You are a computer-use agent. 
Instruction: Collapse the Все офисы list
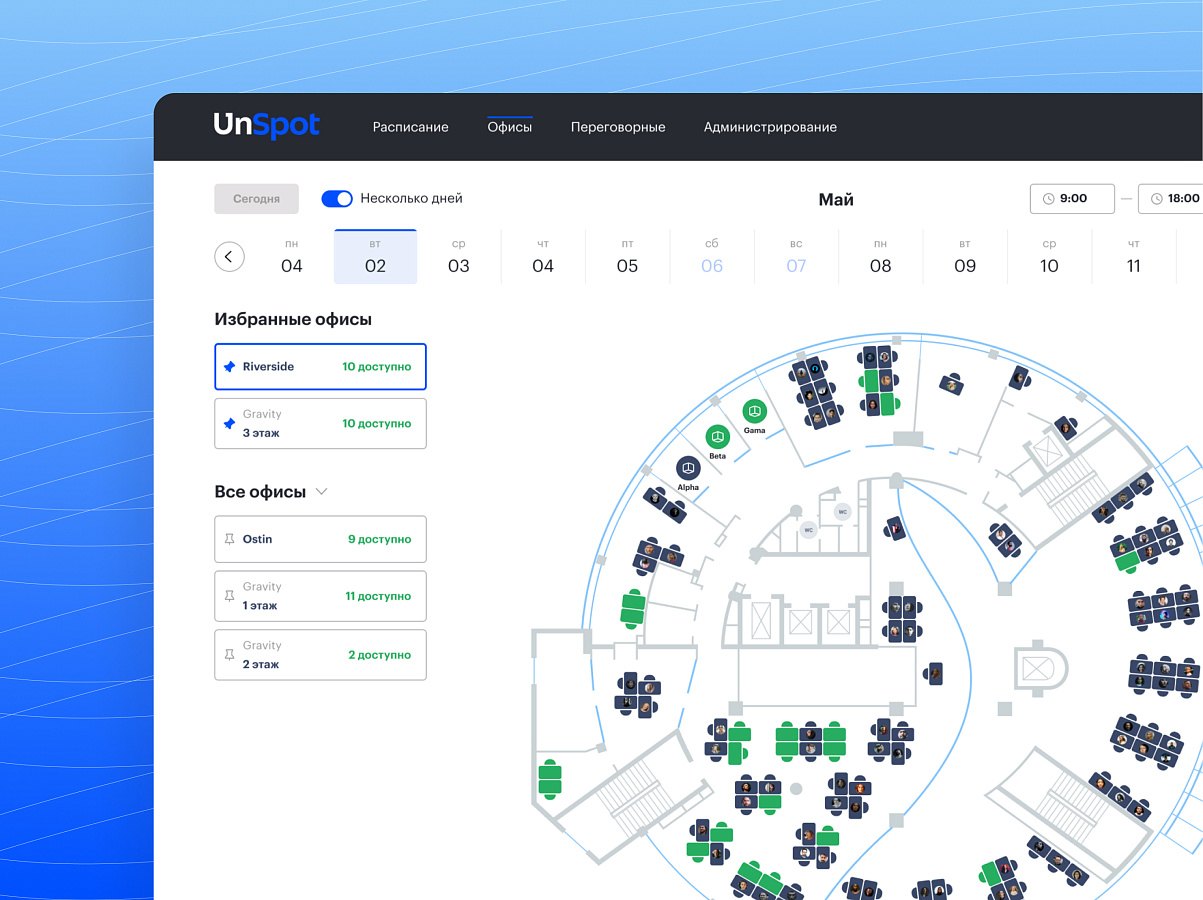click(321, 492)
